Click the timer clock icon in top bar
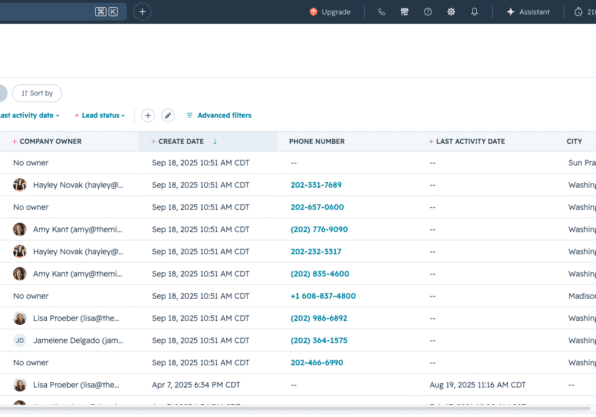 (578, 12)
